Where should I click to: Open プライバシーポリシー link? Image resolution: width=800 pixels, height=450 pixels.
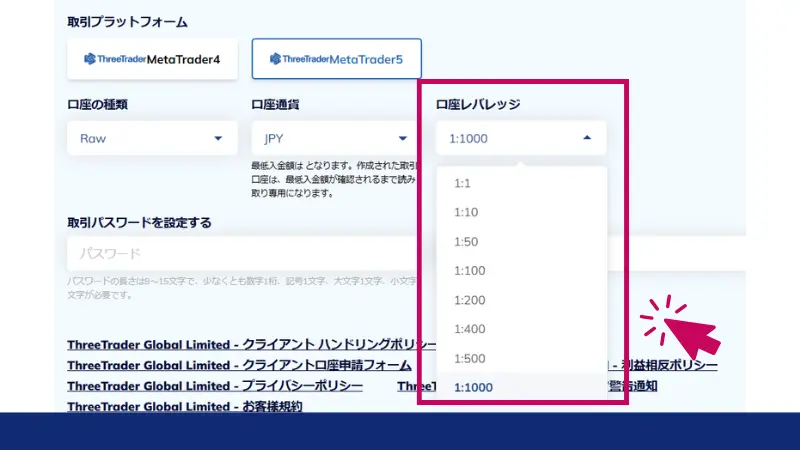pos(215,386)
